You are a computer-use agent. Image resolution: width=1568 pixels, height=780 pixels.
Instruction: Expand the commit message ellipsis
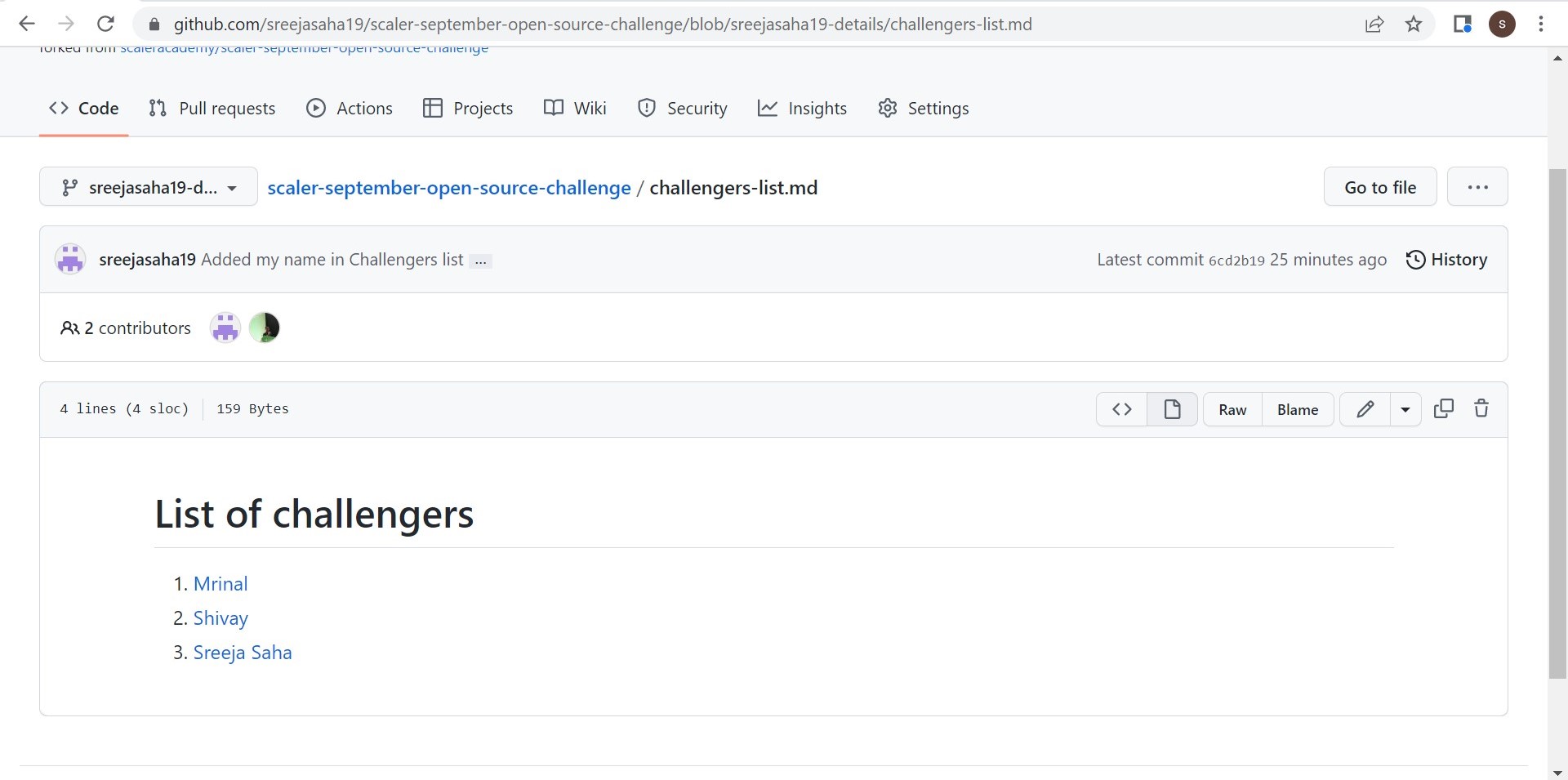pyautogui.click(x=480, y=261)
